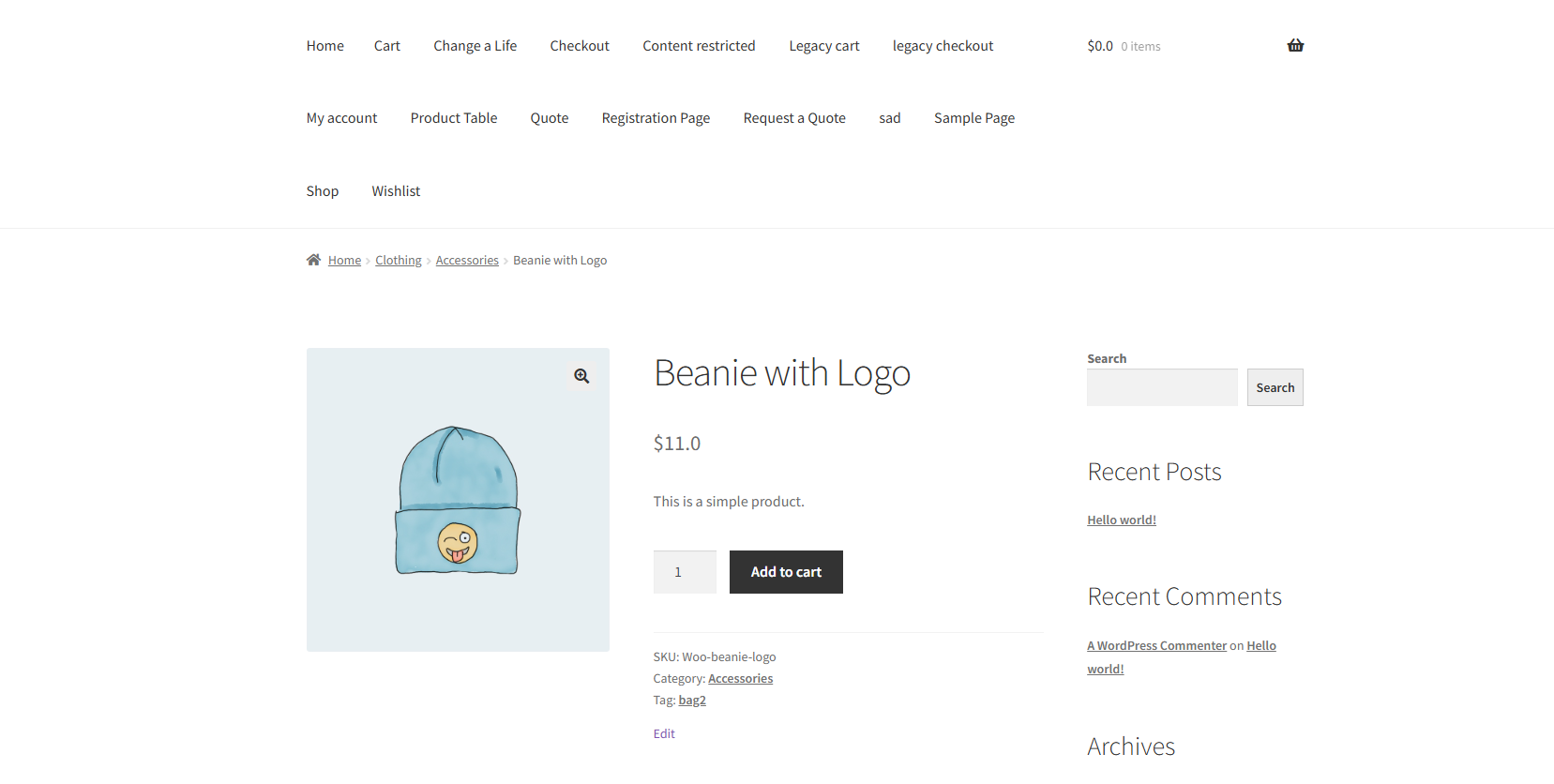Open the Beanie with Logo product image
Image resolution: width=1554 pixels, height=784 pixels.
click(x=458, y=500)
